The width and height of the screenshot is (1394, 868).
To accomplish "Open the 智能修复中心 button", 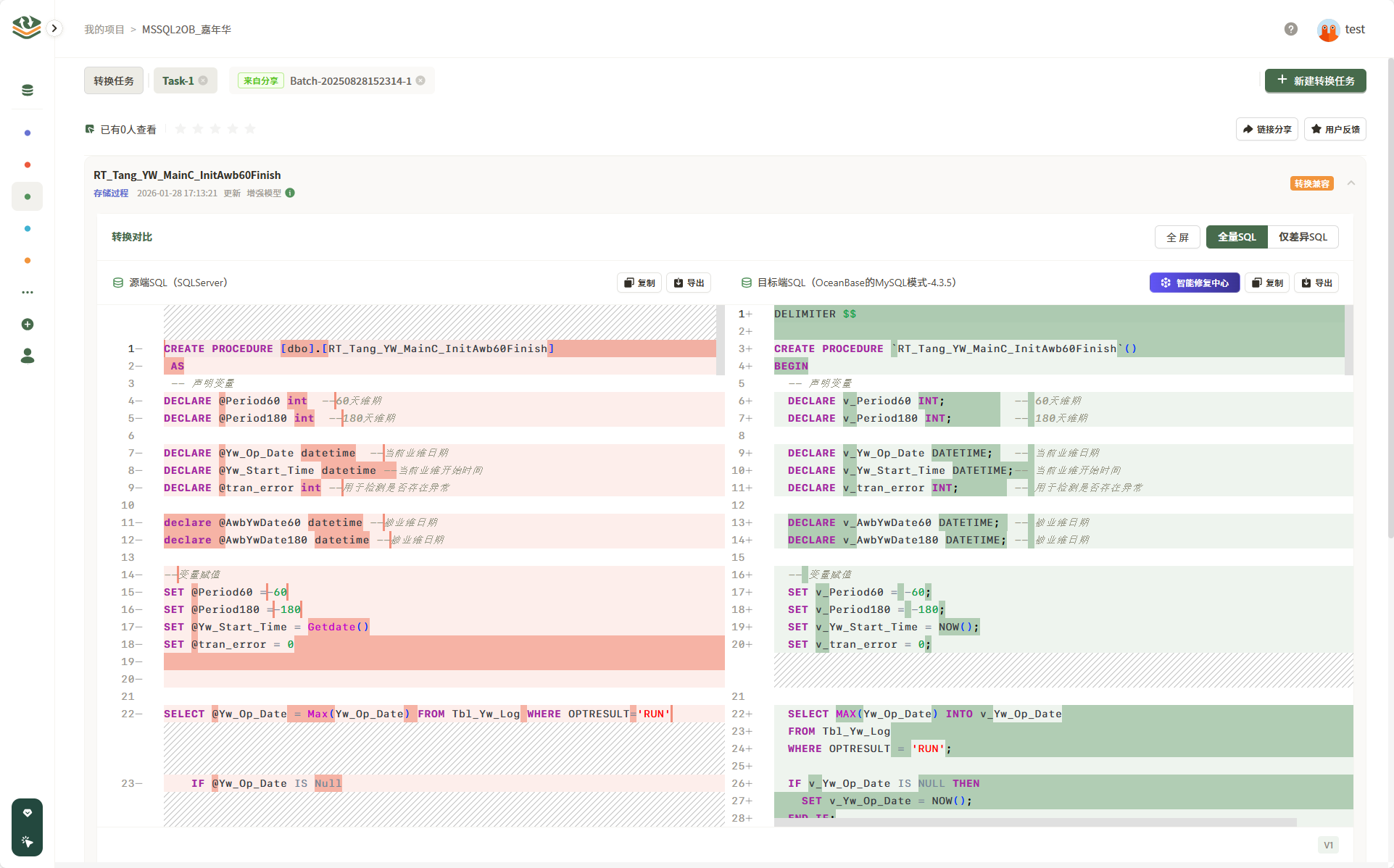I will 1194,283.
